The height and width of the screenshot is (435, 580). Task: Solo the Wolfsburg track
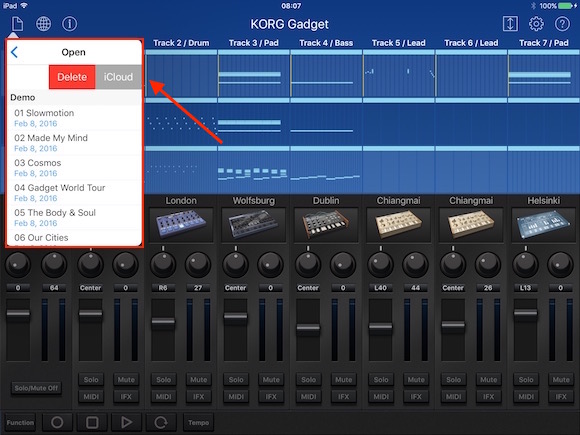(x=236, y=380)
